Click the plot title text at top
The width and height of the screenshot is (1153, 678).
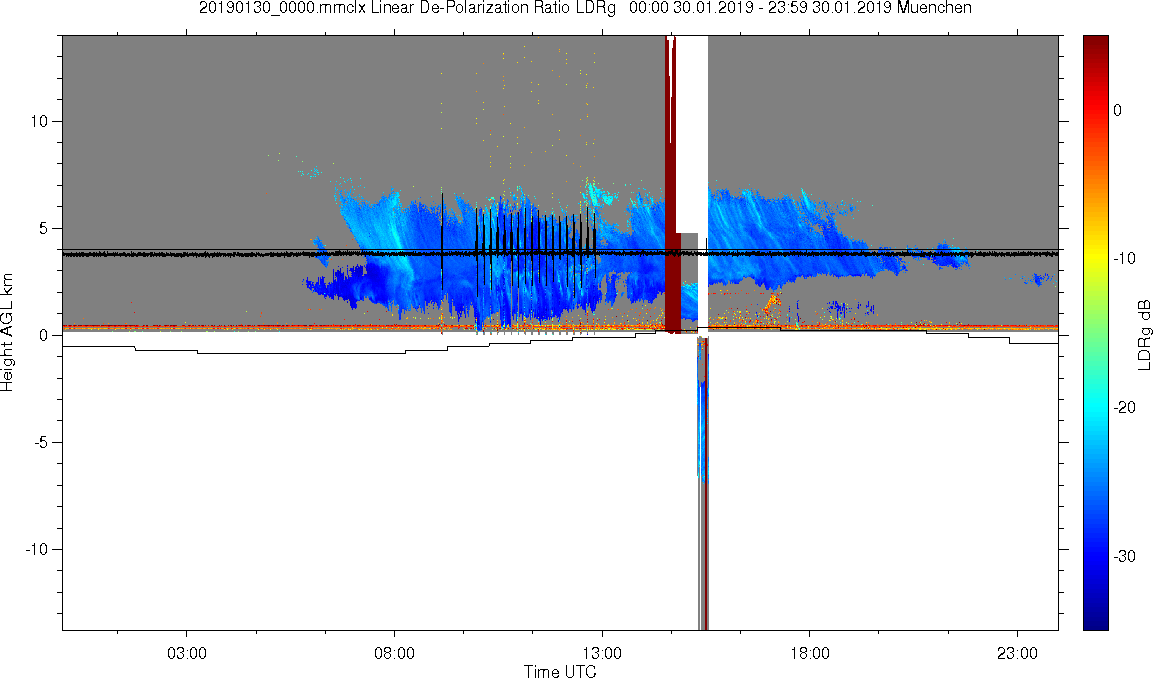pos(585,8)
